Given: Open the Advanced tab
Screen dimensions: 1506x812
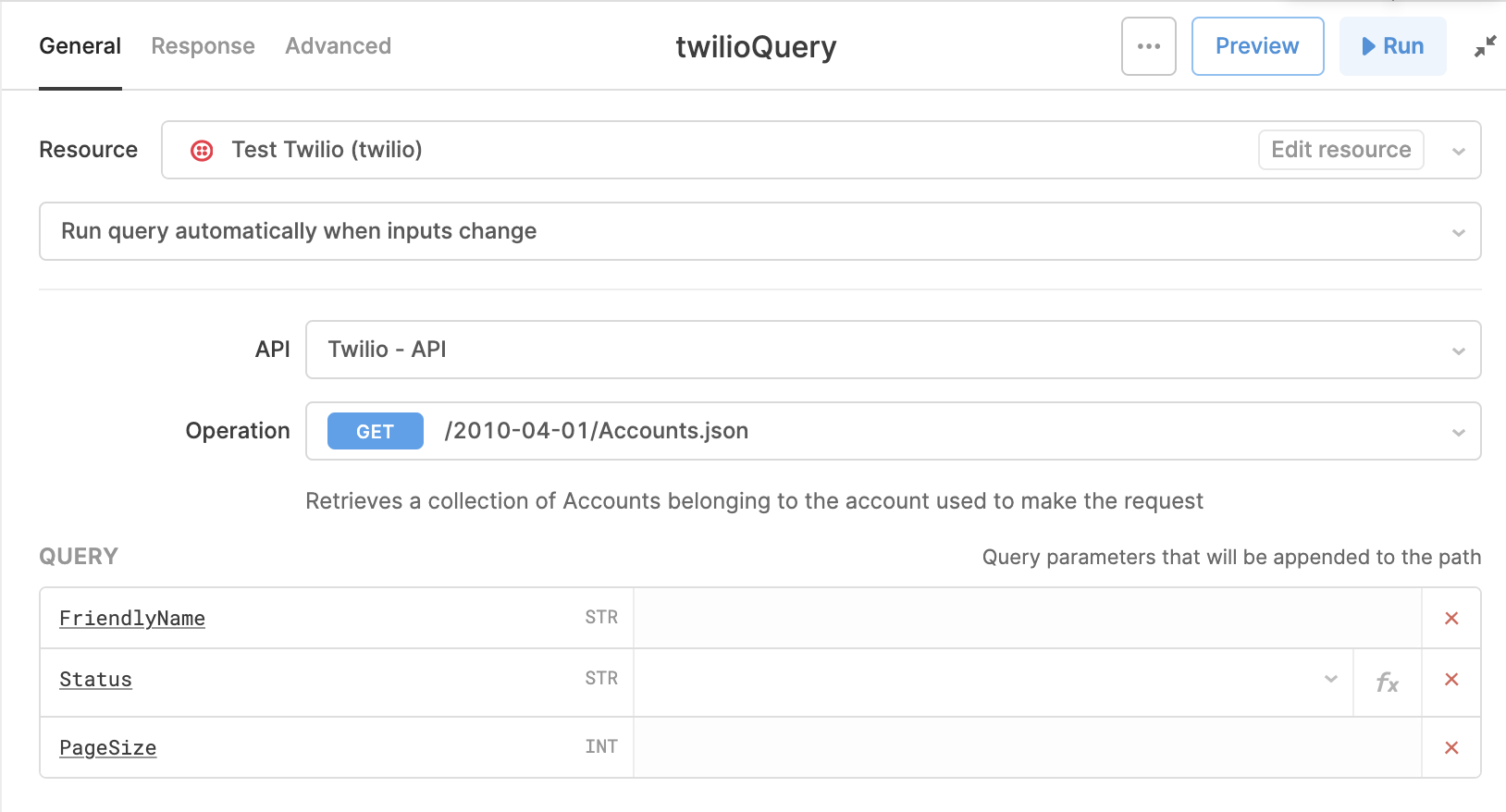Looking at the screenshot, I should click(338, 46).
